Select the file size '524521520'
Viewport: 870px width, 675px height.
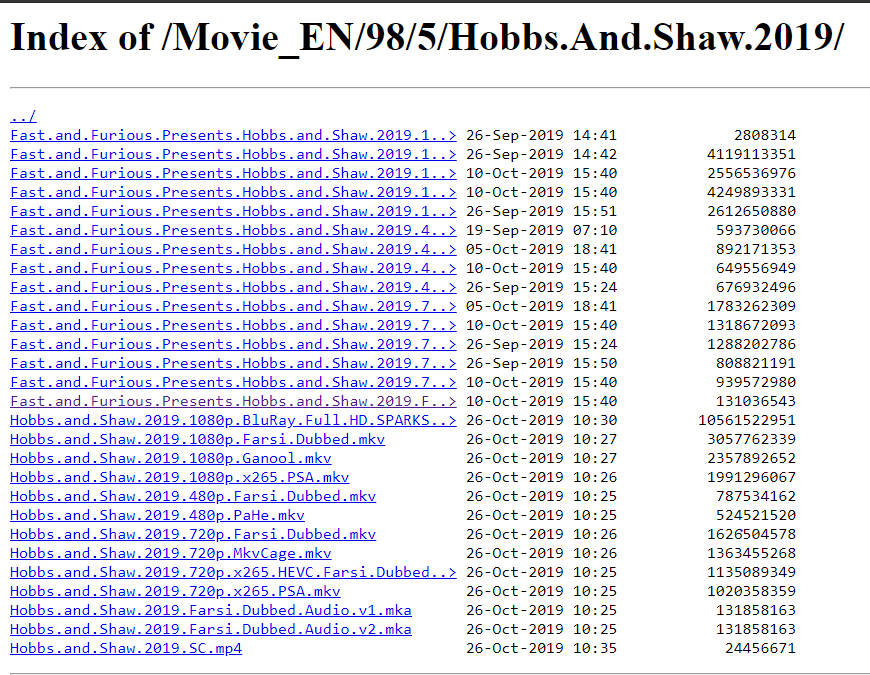click(x=756, y=515)
